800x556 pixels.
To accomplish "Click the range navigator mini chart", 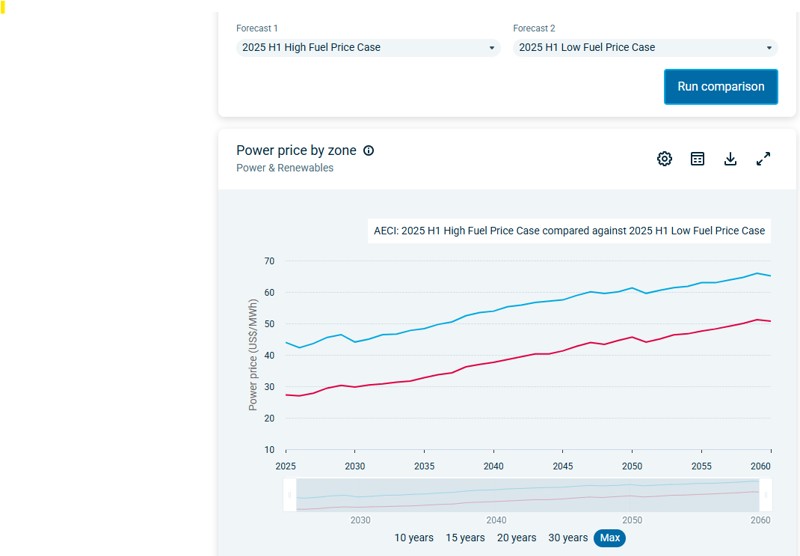I will 528,494.
